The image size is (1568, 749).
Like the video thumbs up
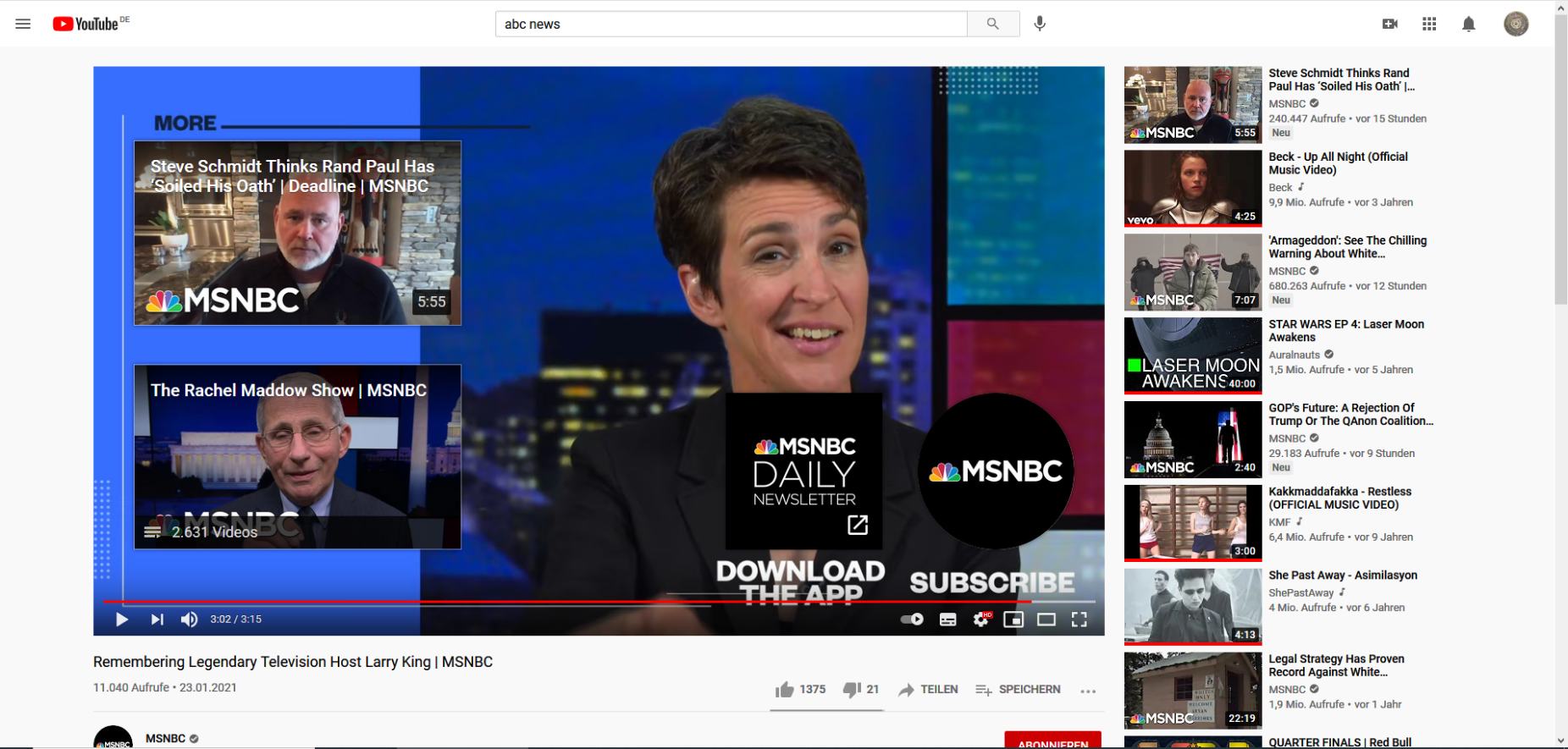click(x=800, y=690)
